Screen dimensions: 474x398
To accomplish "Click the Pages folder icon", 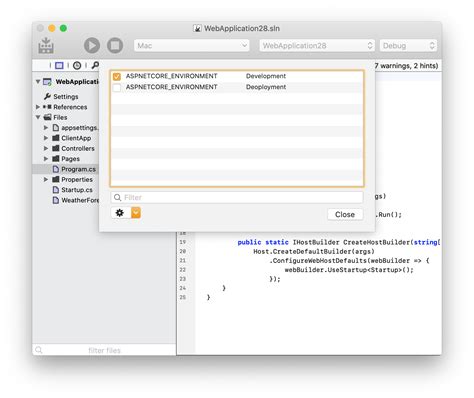I will [x=56, y=158].
